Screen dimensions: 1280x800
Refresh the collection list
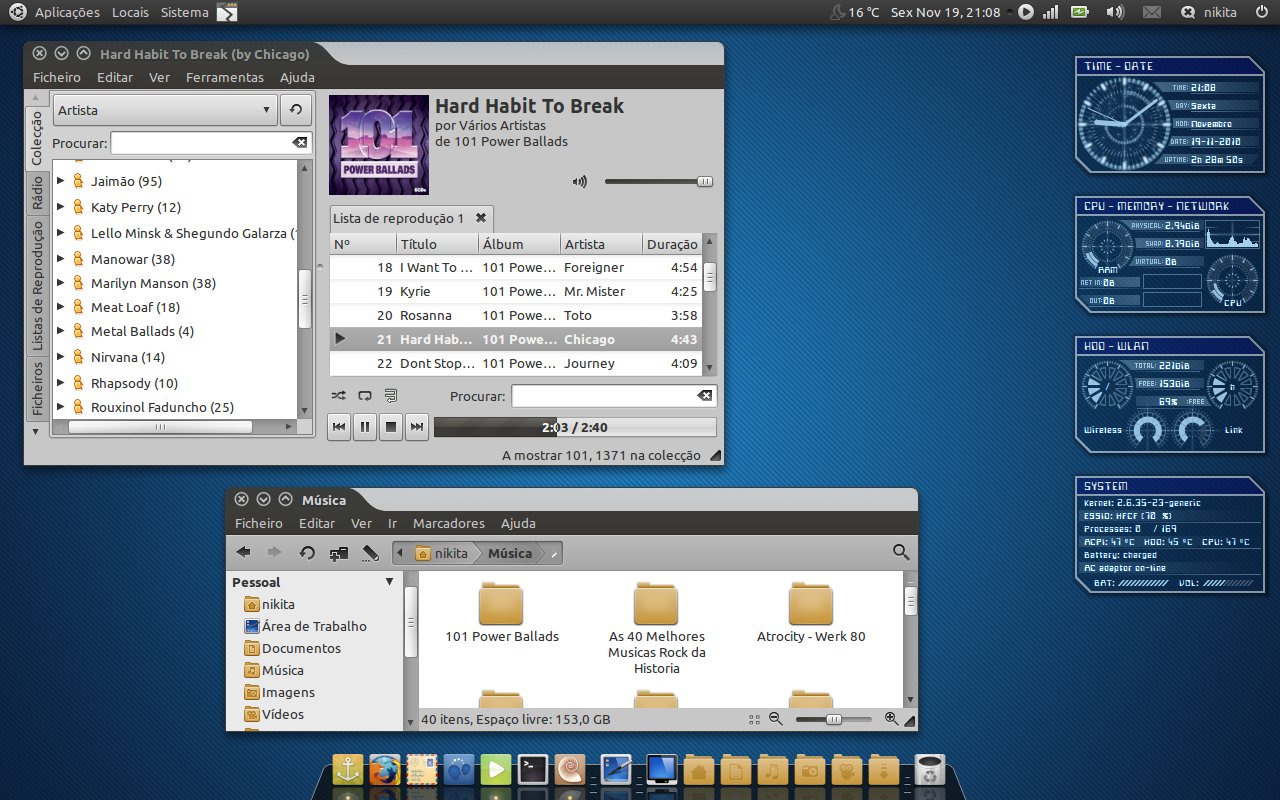[295, 110]
